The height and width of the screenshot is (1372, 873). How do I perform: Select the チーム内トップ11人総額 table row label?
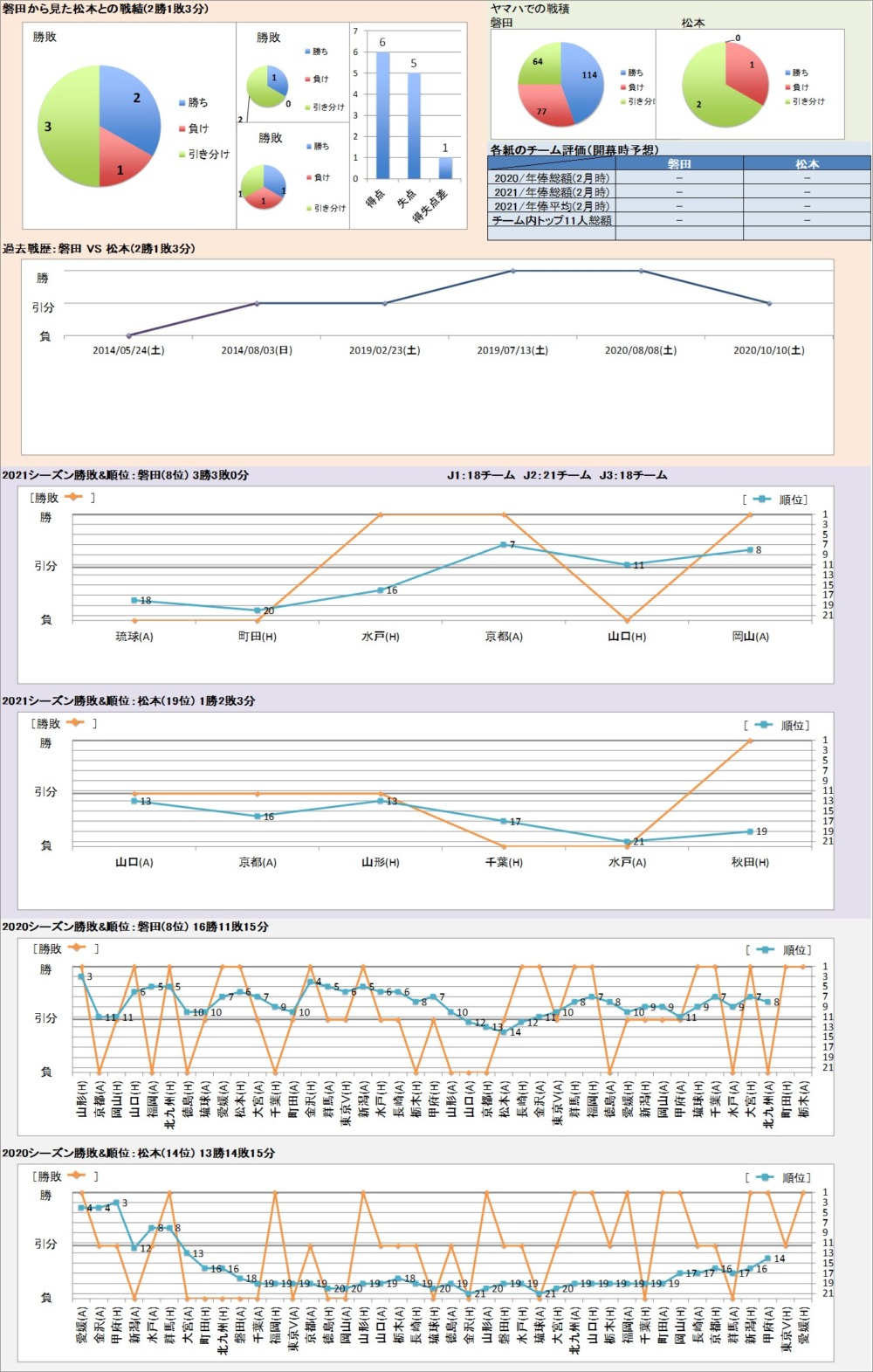point(551,221)
